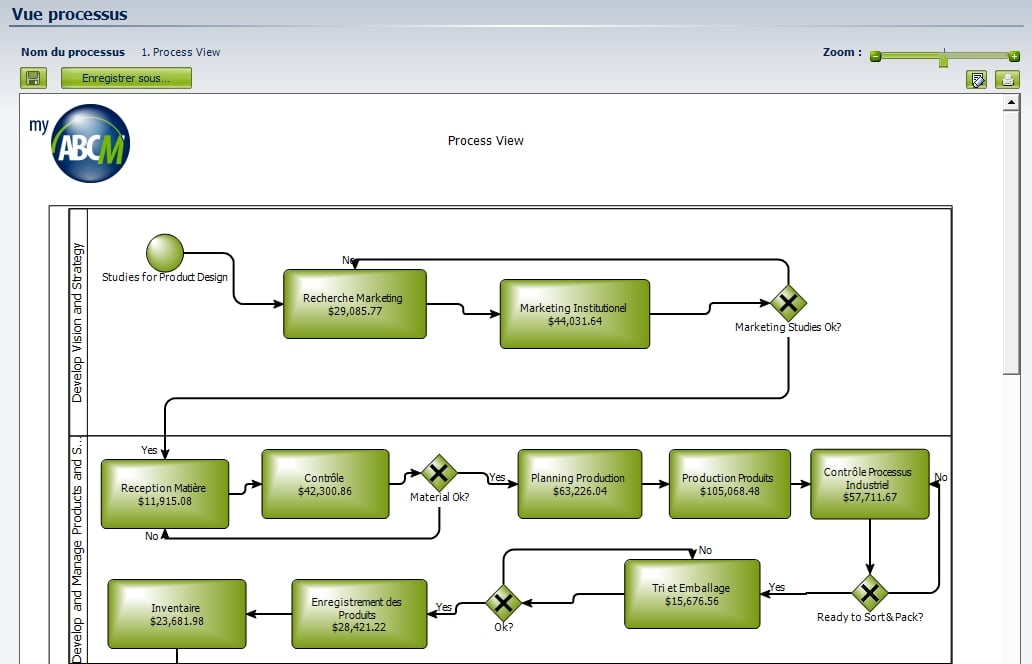Select the Recherche Marketing activity box
This screenshot has width=1032, height=664.
click(x=355, y=304)
